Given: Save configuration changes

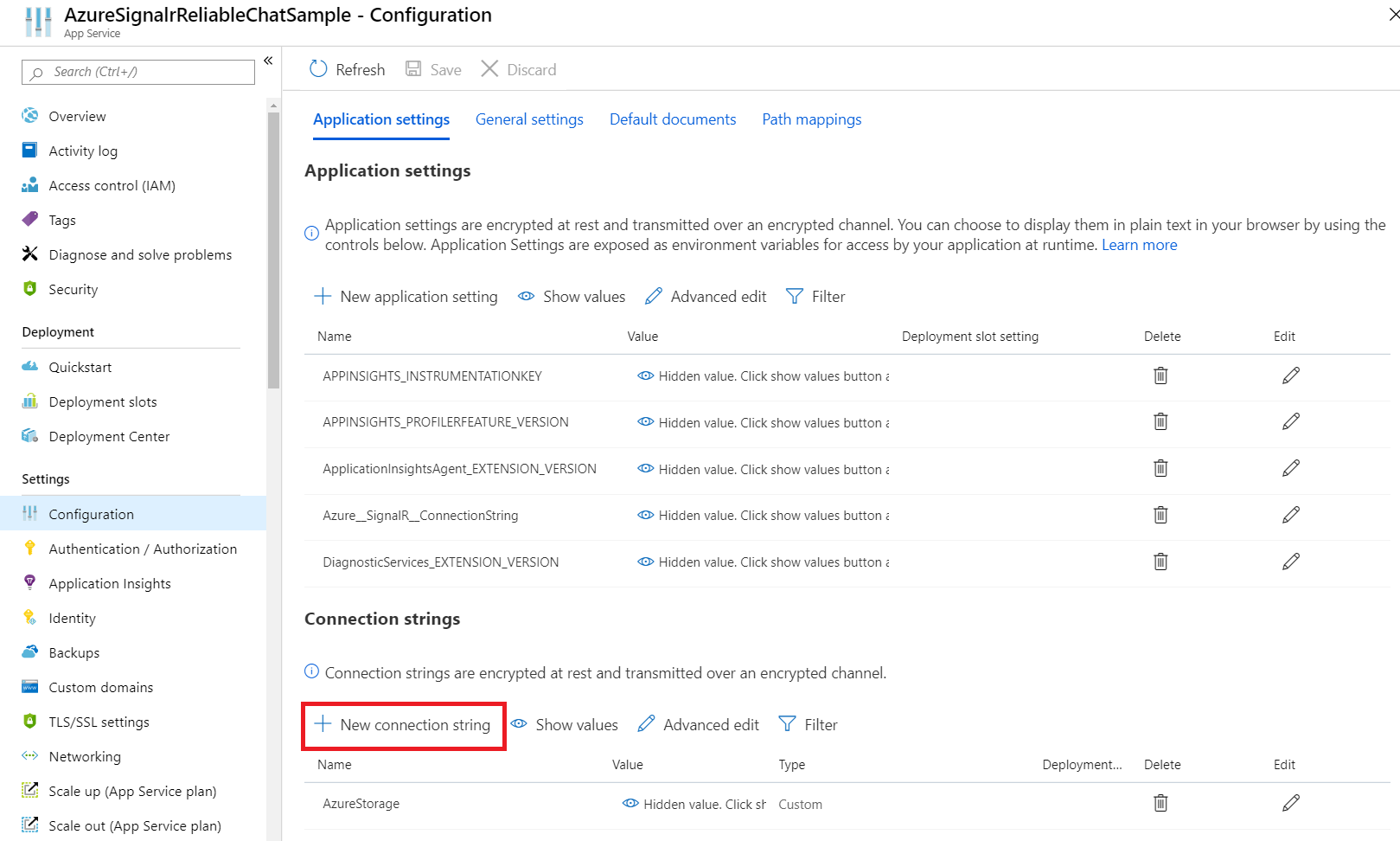Looking at the screenshot, I should click(x=434, y=69).
